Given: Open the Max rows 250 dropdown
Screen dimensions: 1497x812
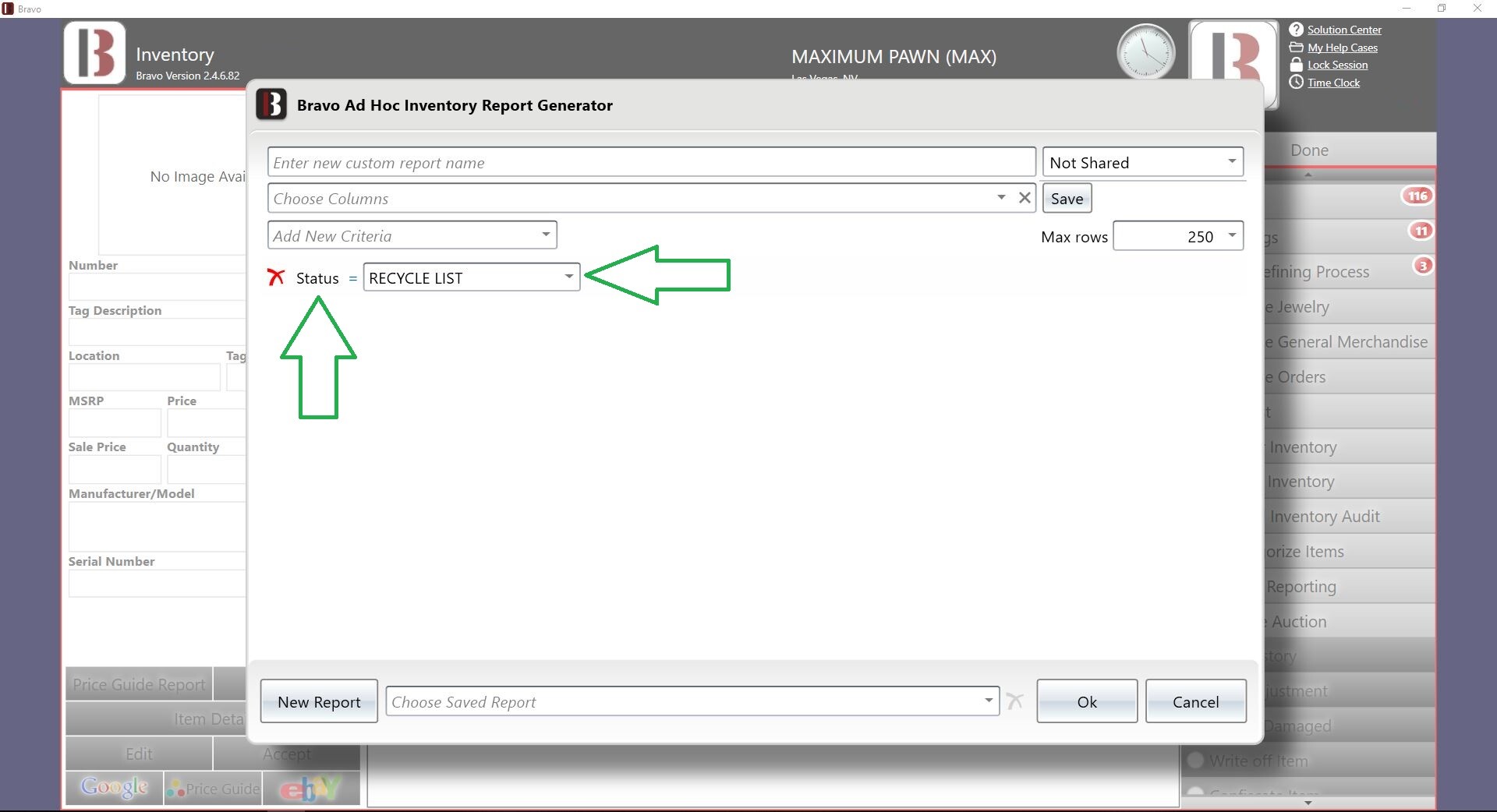Looking at the screenshot, I should point(1178,236).
